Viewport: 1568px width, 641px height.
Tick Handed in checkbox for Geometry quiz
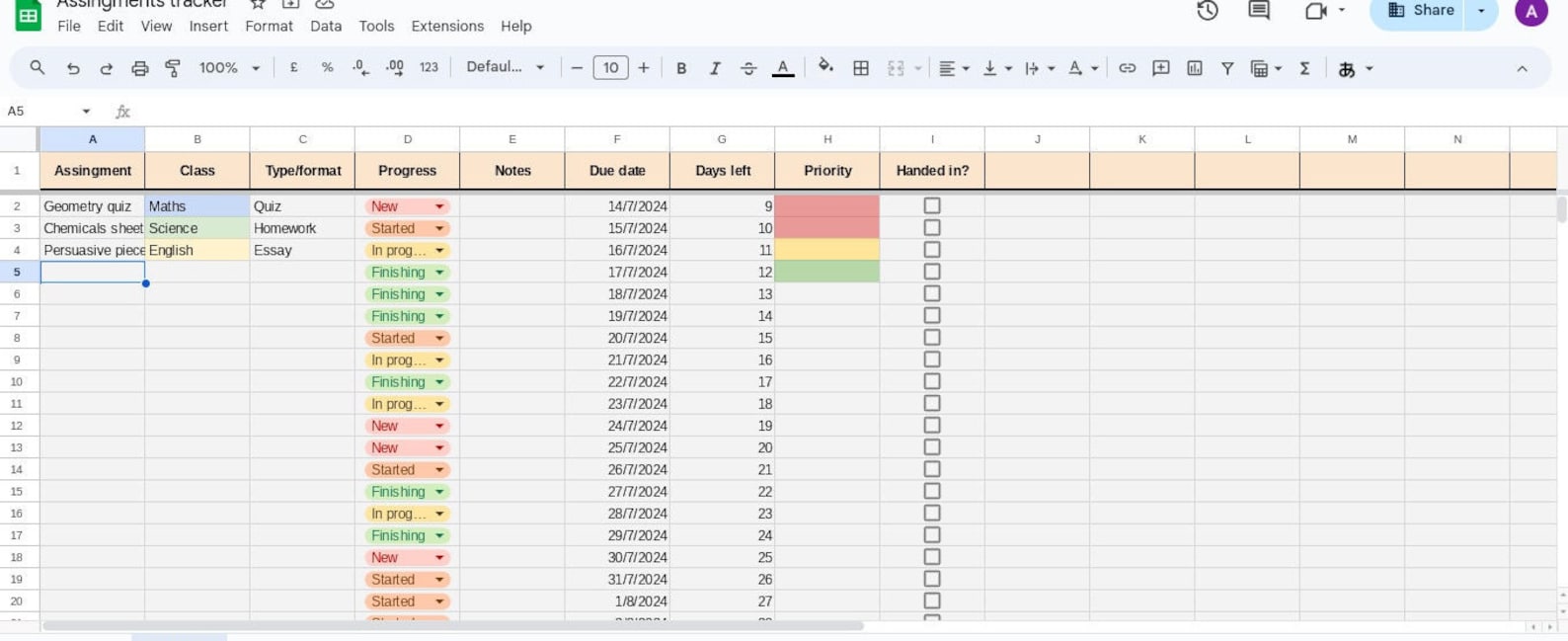(932, 205)
